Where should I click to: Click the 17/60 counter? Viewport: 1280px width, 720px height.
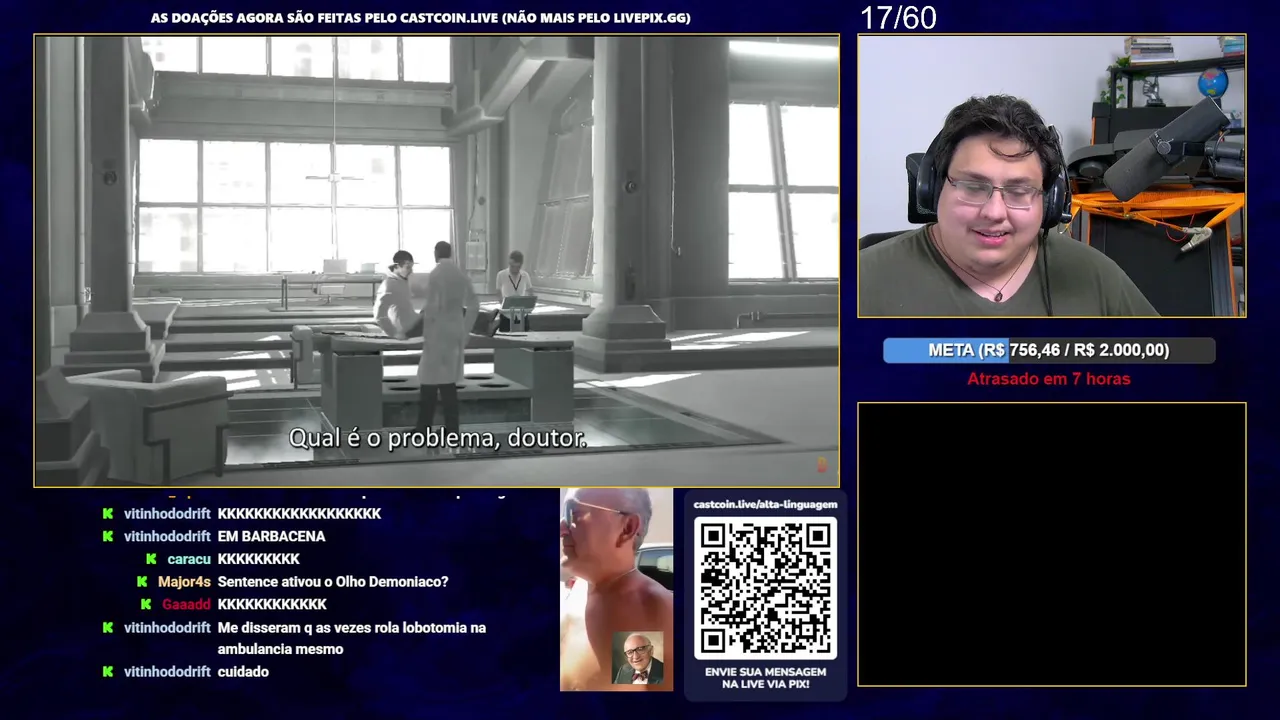click(898, 18)
